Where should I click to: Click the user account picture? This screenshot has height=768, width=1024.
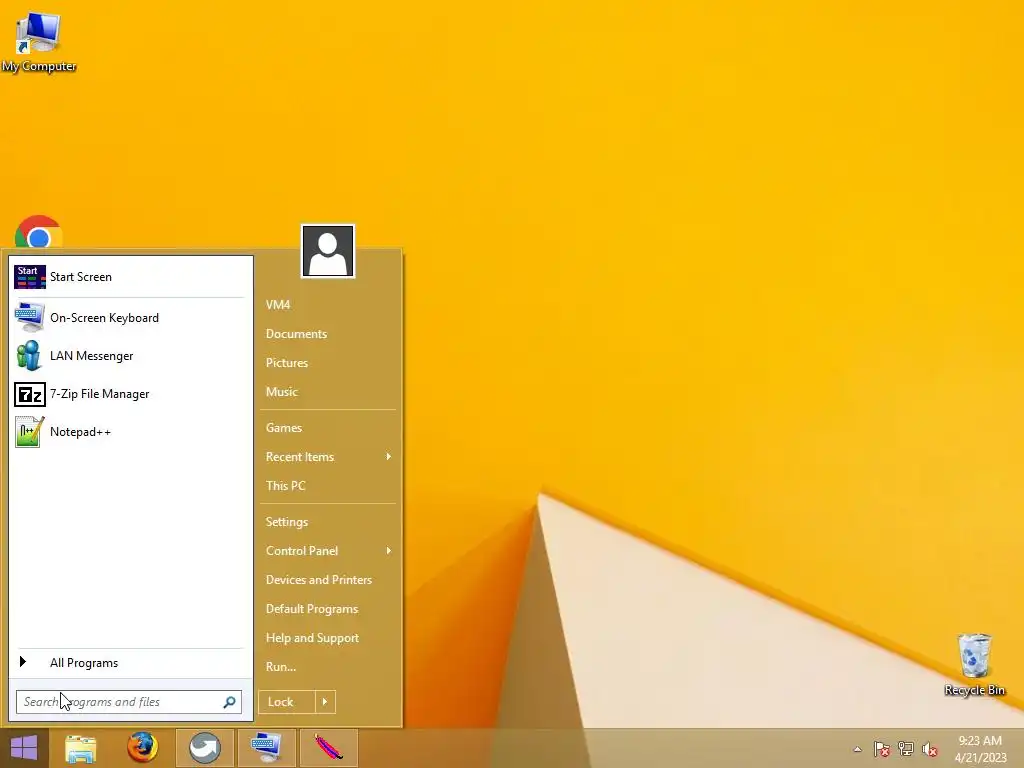(x=328, y=251)
